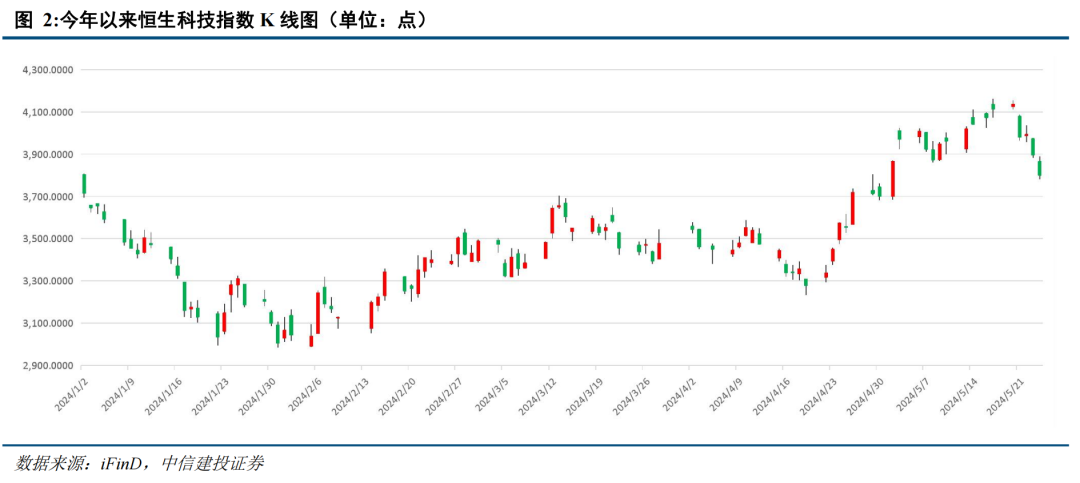Select the 2024/4/30 date label
1080x483 pixels.
tap(864, 394)
